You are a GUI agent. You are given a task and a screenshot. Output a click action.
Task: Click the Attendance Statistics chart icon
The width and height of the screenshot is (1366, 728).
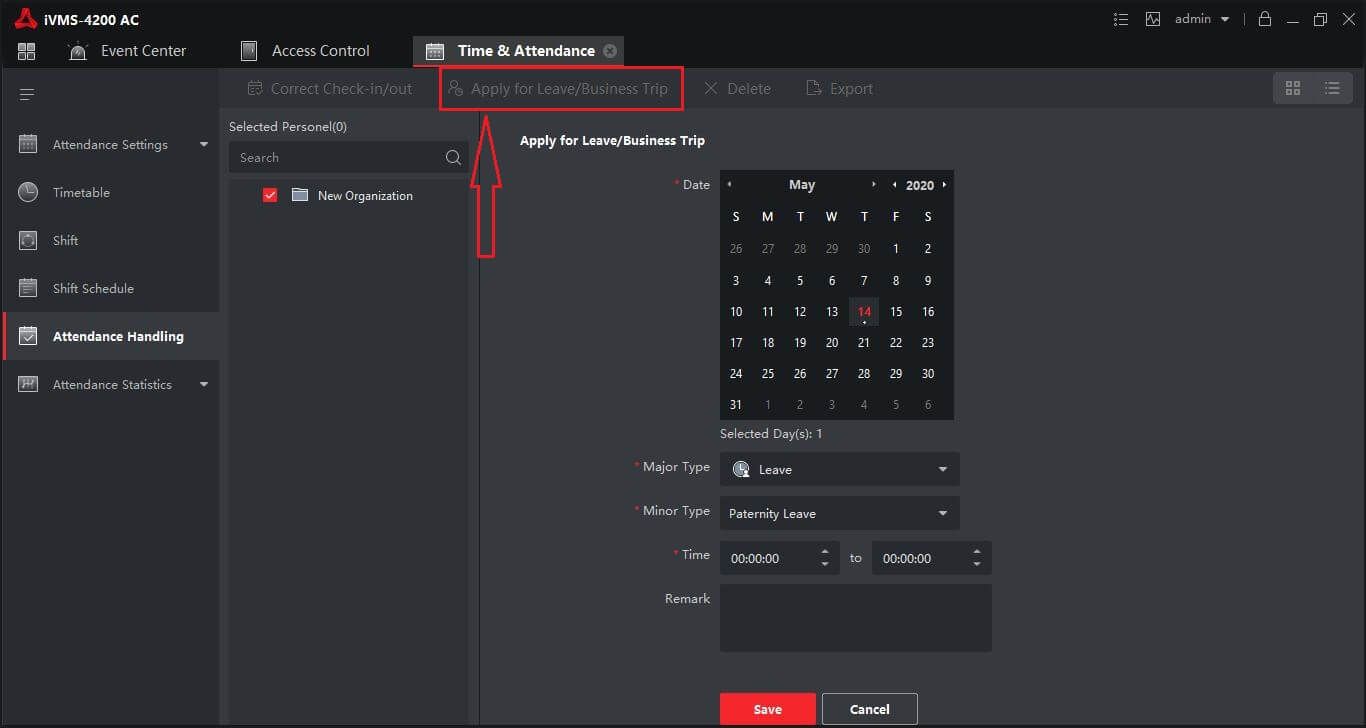click(28, 384)
